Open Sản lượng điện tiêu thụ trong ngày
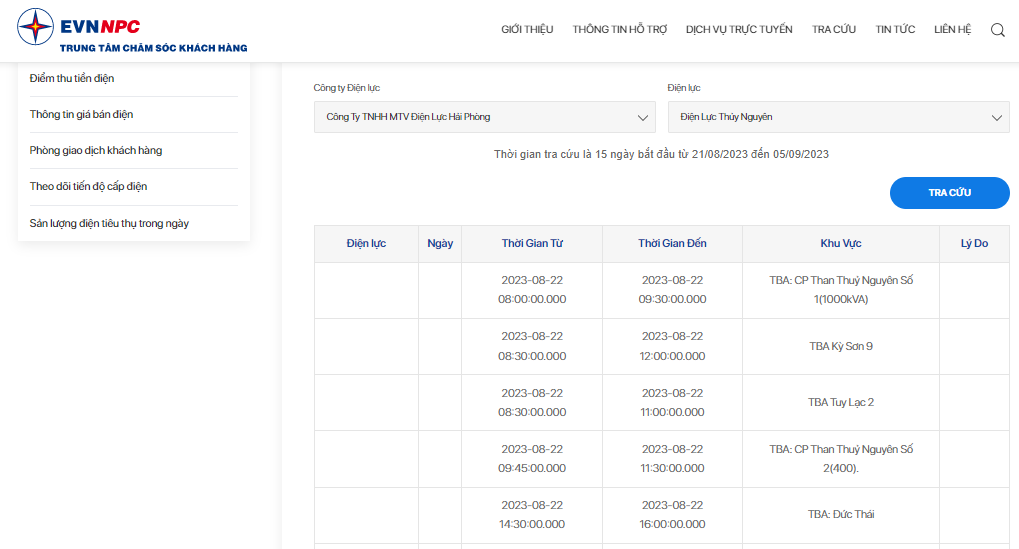 109,223
